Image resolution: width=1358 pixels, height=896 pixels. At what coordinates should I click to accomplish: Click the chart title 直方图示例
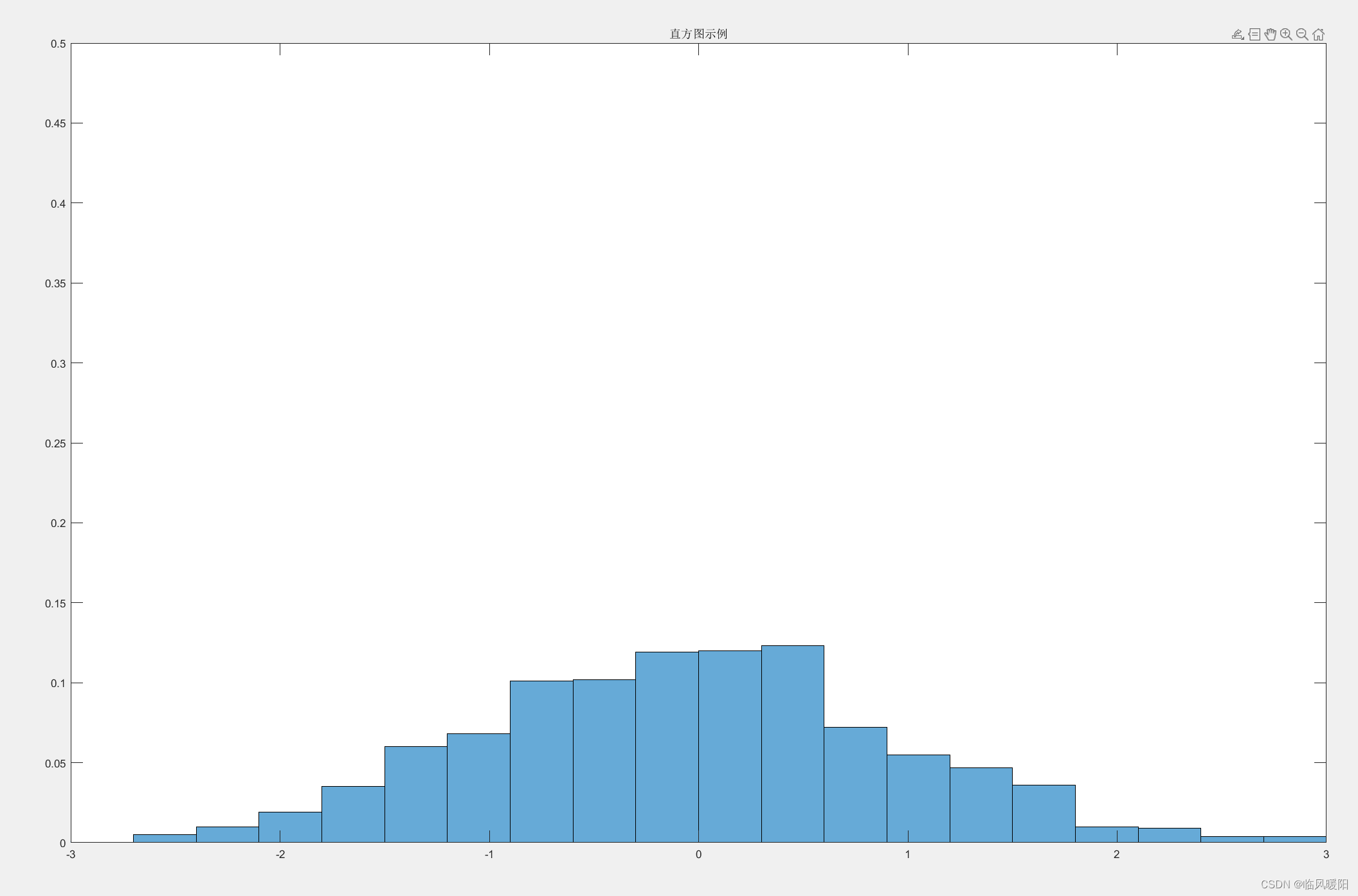[x=698, y=34]
